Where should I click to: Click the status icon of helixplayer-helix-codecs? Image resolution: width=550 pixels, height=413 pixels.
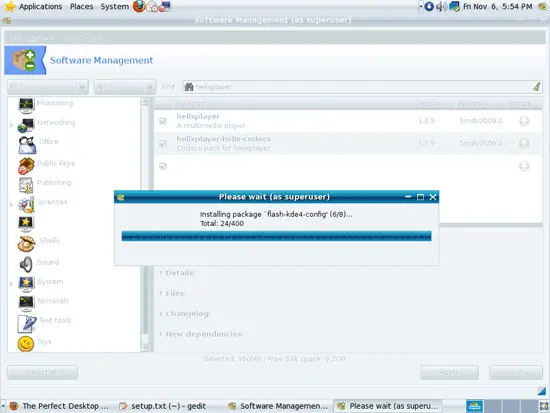[x=524, y=143]
